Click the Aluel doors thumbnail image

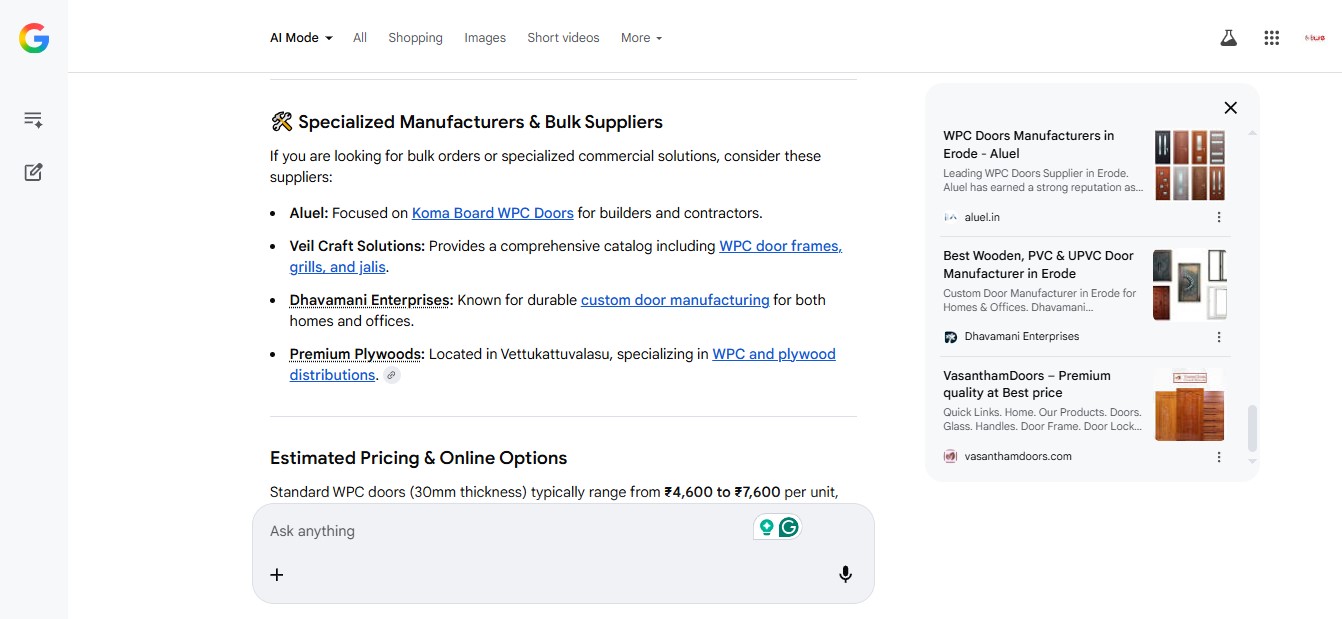click(1190, 165)
